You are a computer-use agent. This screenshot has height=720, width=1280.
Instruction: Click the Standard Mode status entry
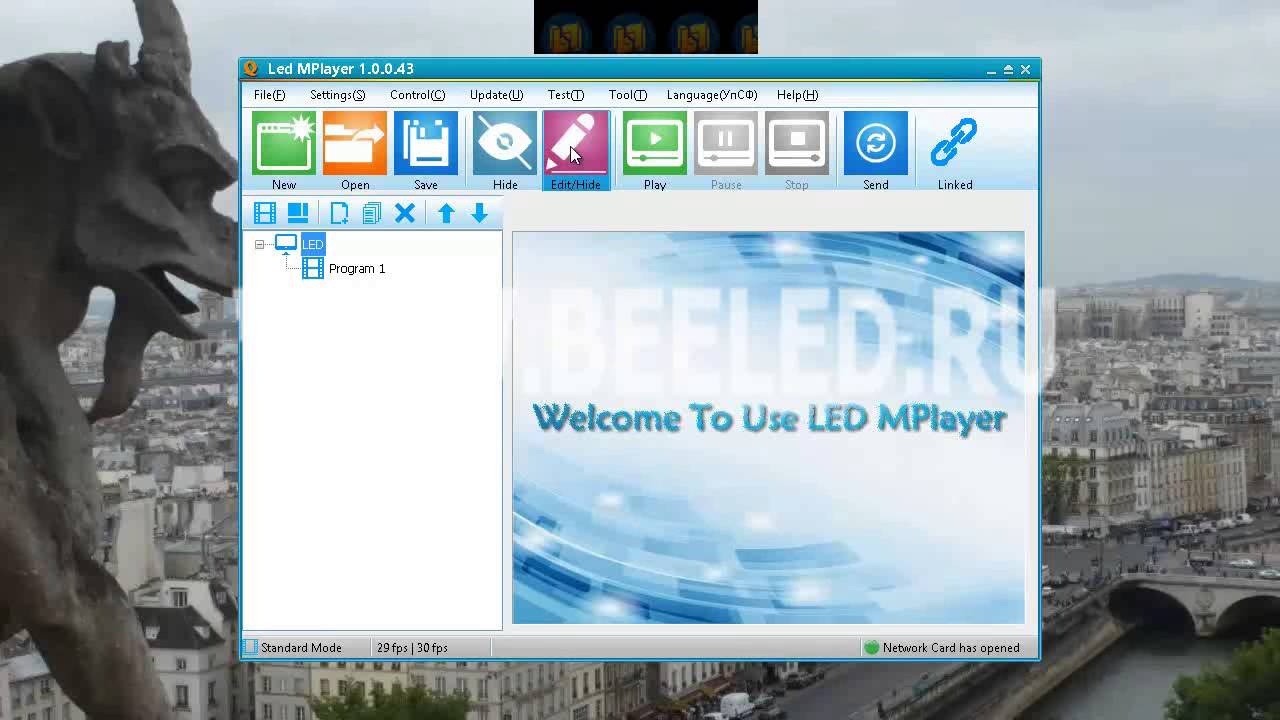coord(301,648)
